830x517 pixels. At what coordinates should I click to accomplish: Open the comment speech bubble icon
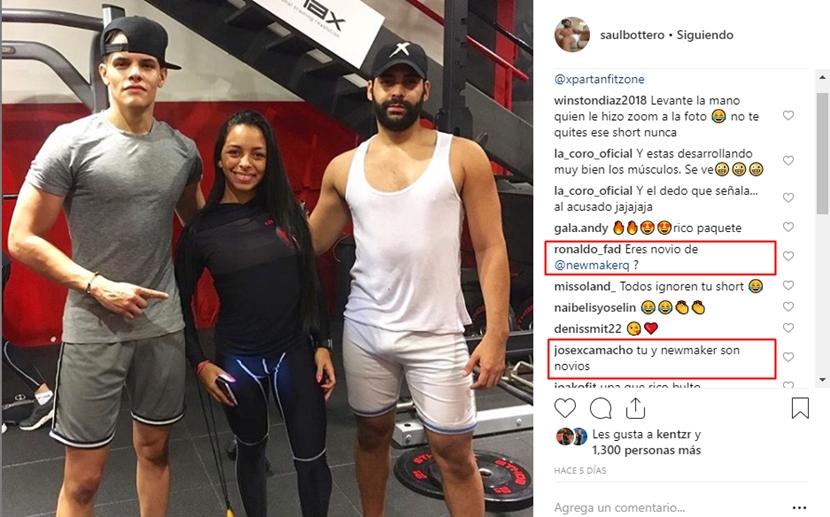pyautogui.click(x=600, y=409)
